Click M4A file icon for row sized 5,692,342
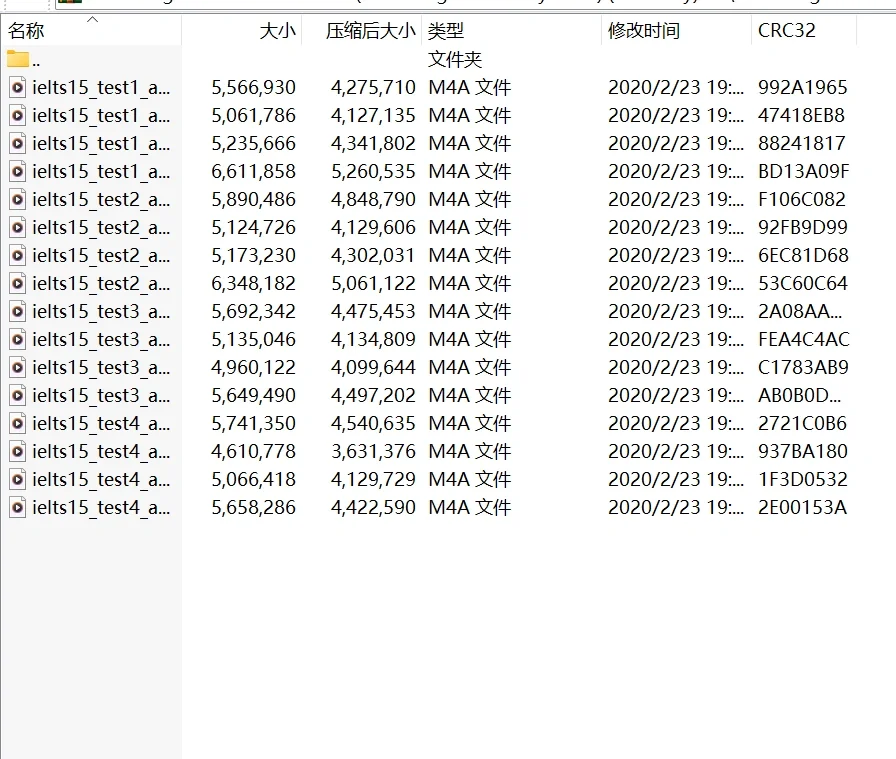 point(18,311)
